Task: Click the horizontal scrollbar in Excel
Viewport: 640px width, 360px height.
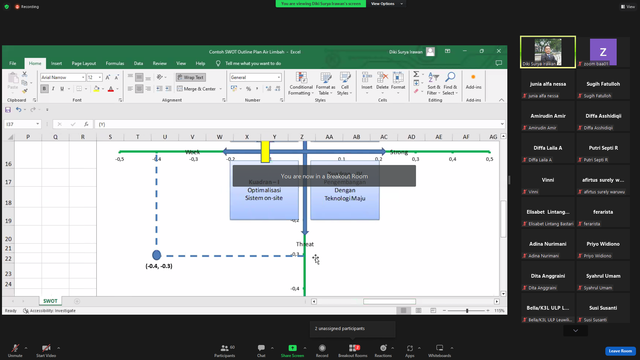Action: pyautogui.click(x=389, y=302)
